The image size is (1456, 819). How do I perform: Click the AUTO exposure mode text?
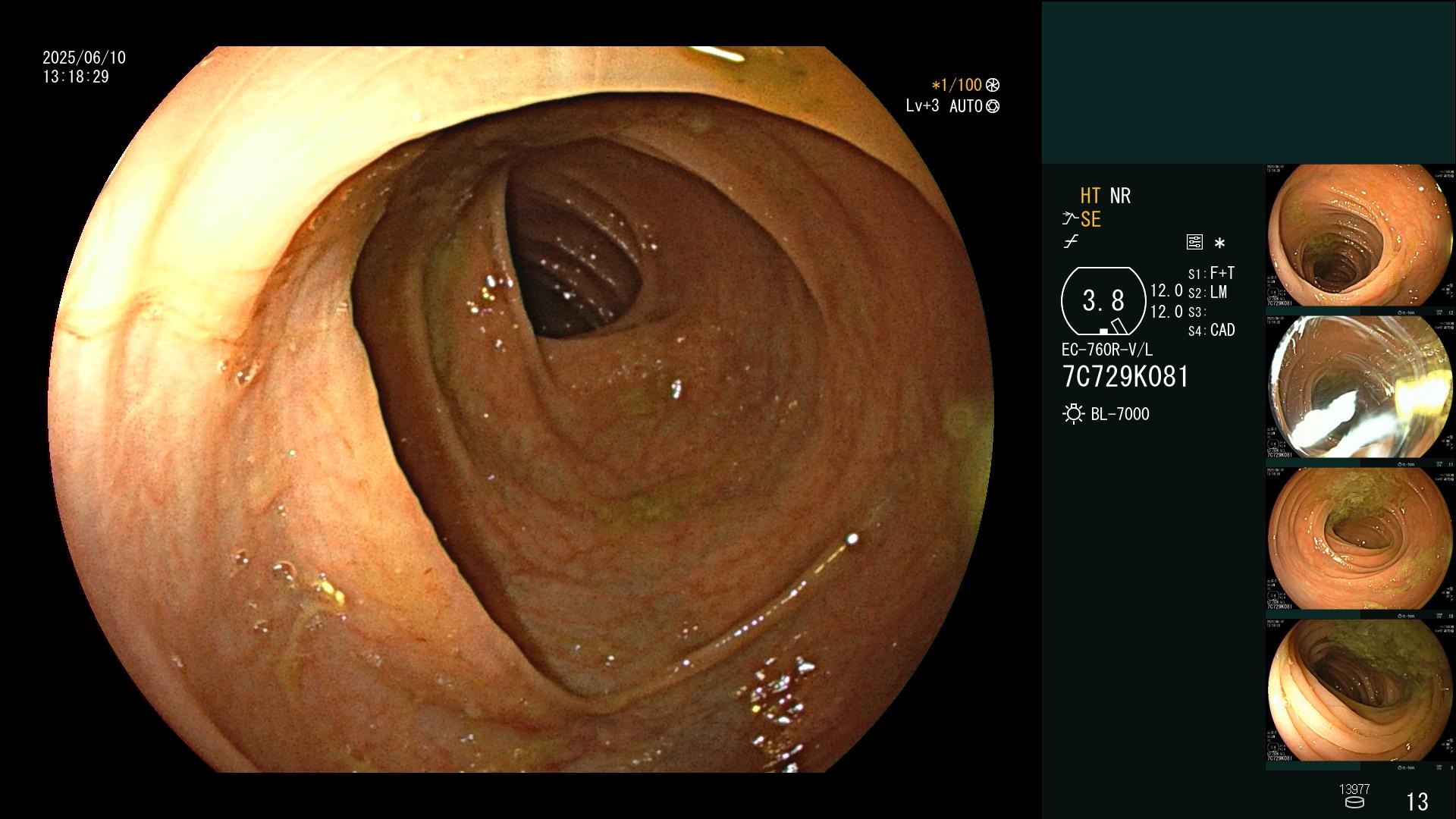[966, 106]
